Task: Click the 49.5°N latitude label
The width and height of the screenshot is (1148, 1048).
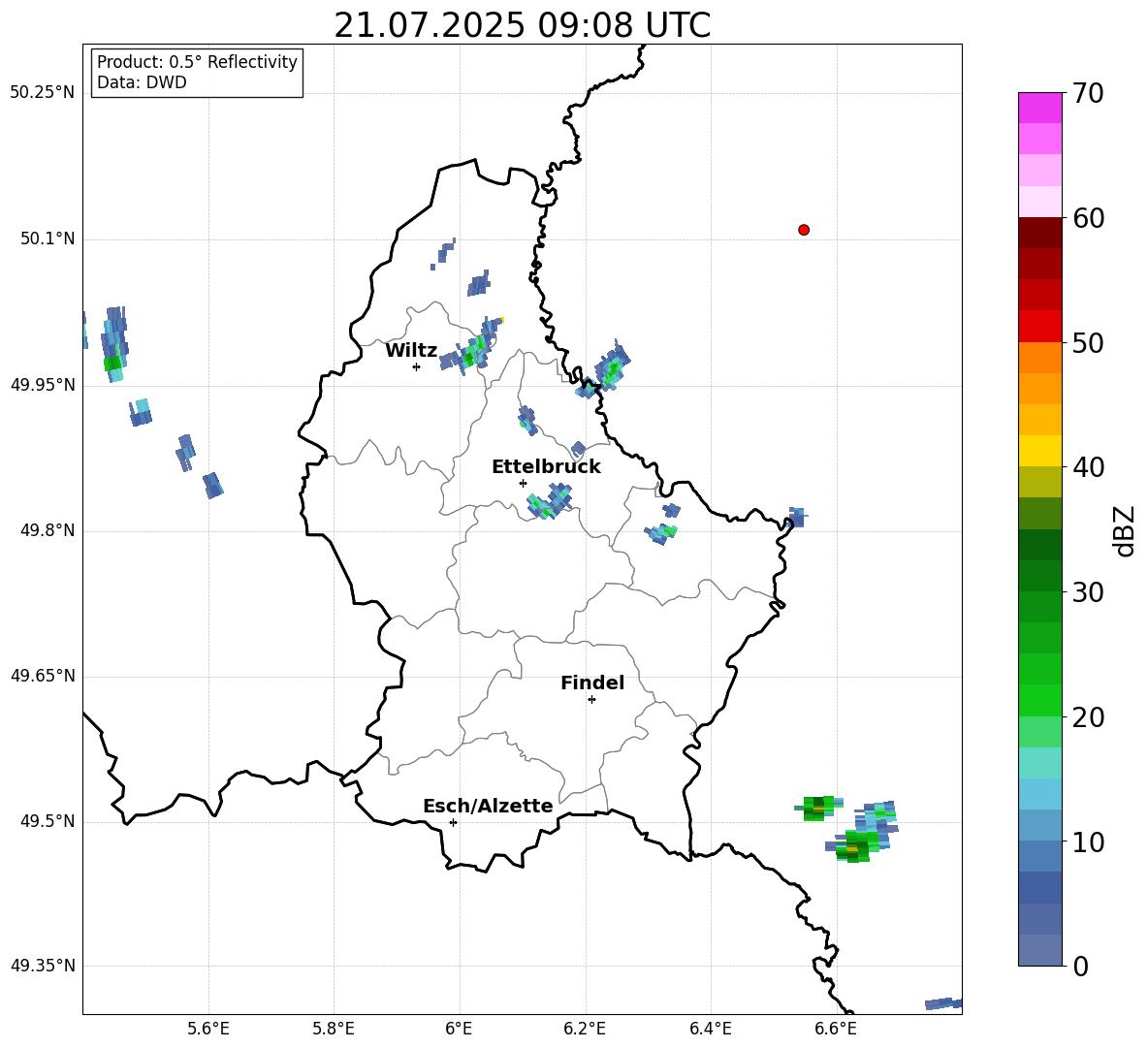Action: tap(48, 821)
